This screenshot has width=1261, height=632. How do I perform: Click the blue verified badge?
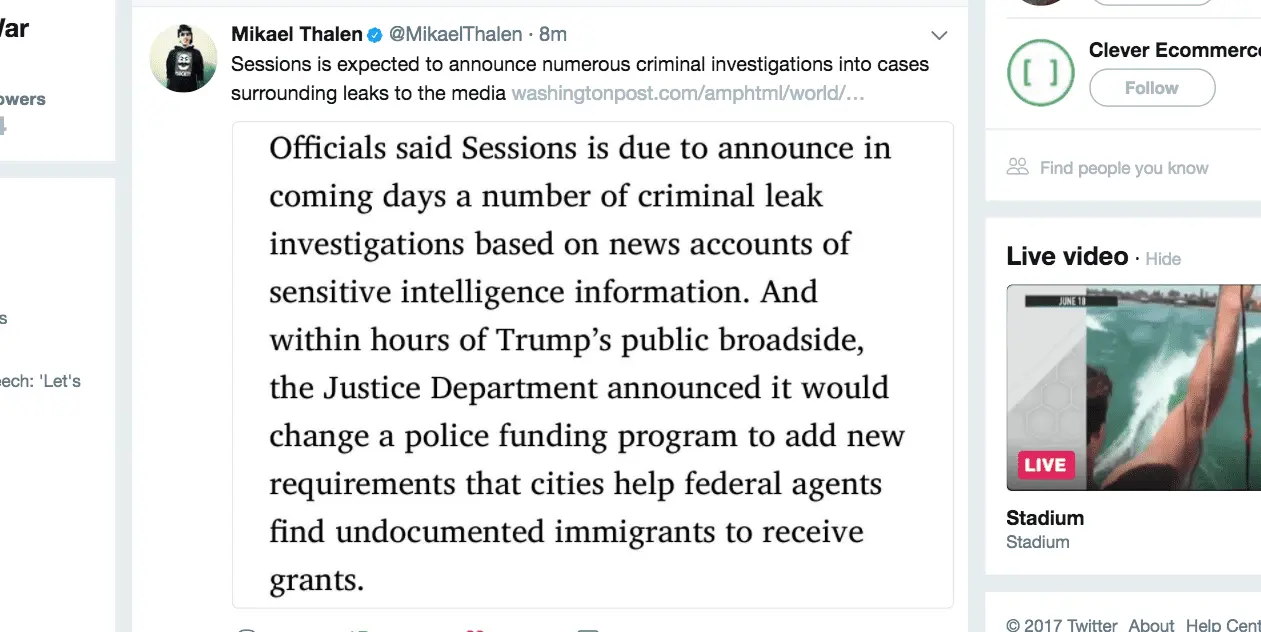coord(375,35)
